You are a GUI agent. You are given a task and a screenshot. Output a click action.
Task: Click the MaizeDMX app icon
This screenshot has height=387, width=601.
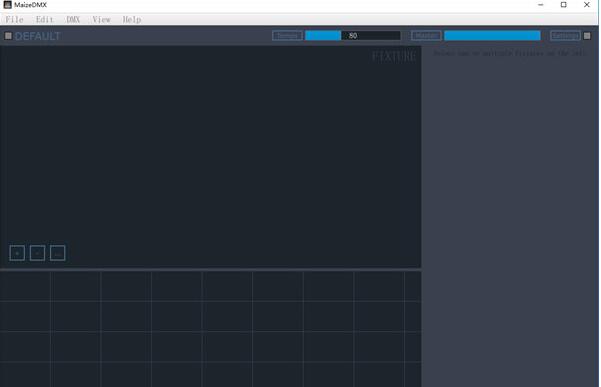pos(7,5)
